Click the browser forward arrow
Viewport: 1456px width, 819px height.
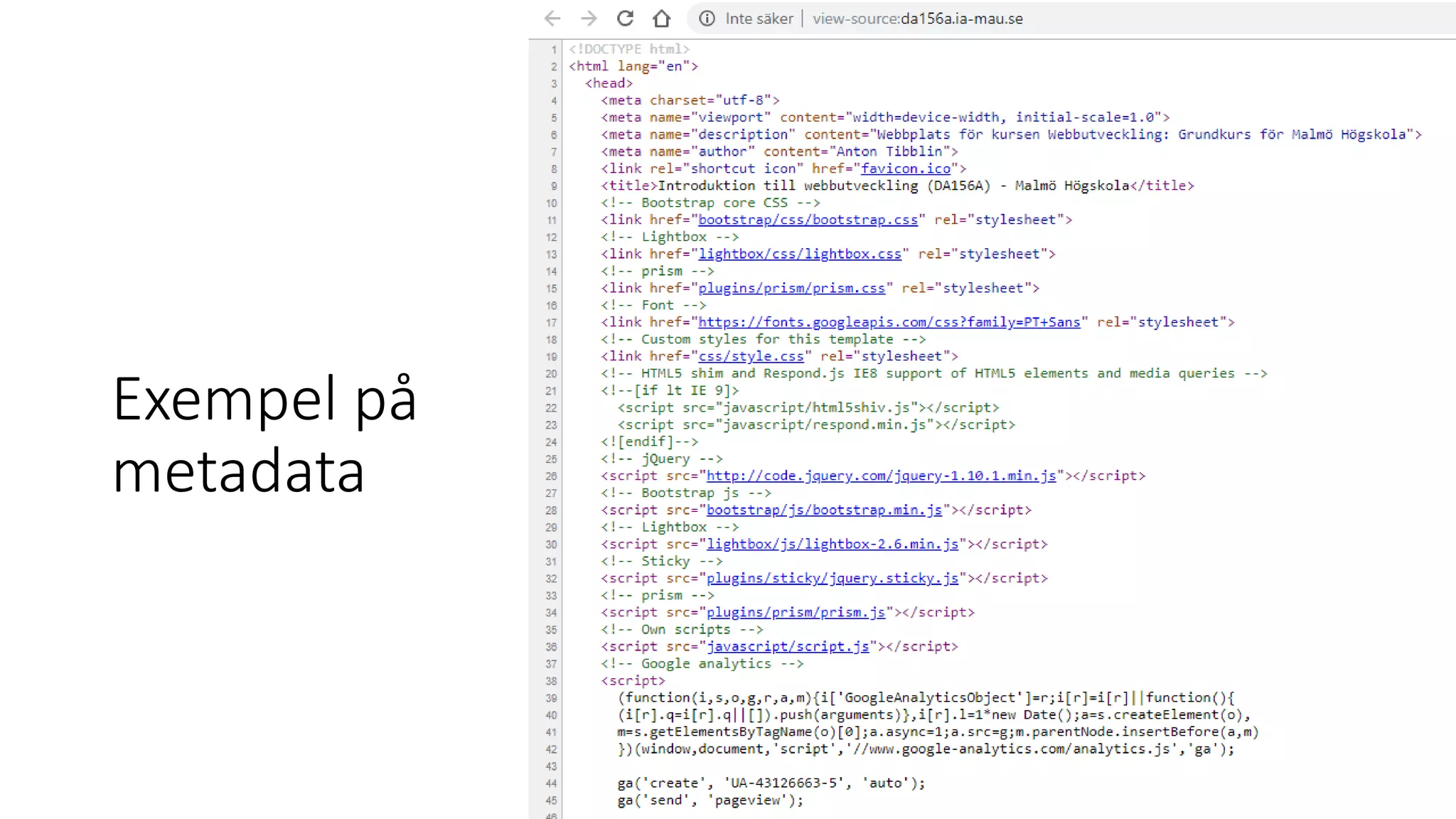589,18
